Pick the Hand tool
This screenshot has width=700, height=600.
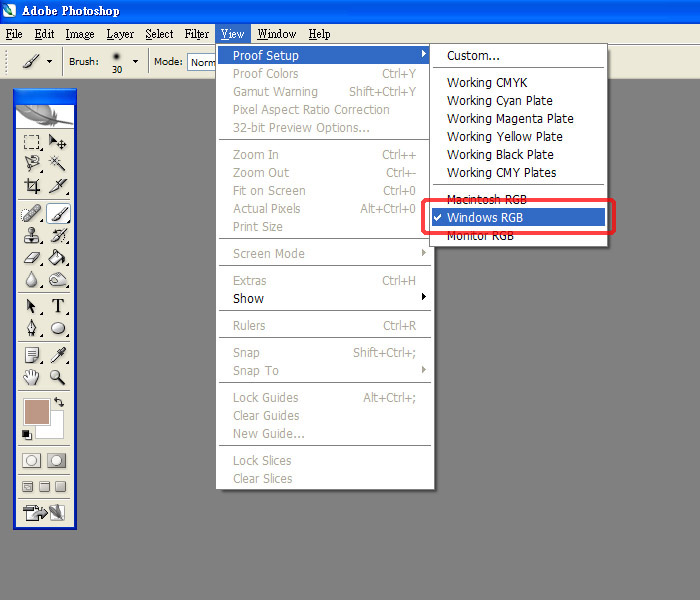[x=32, y=377]
